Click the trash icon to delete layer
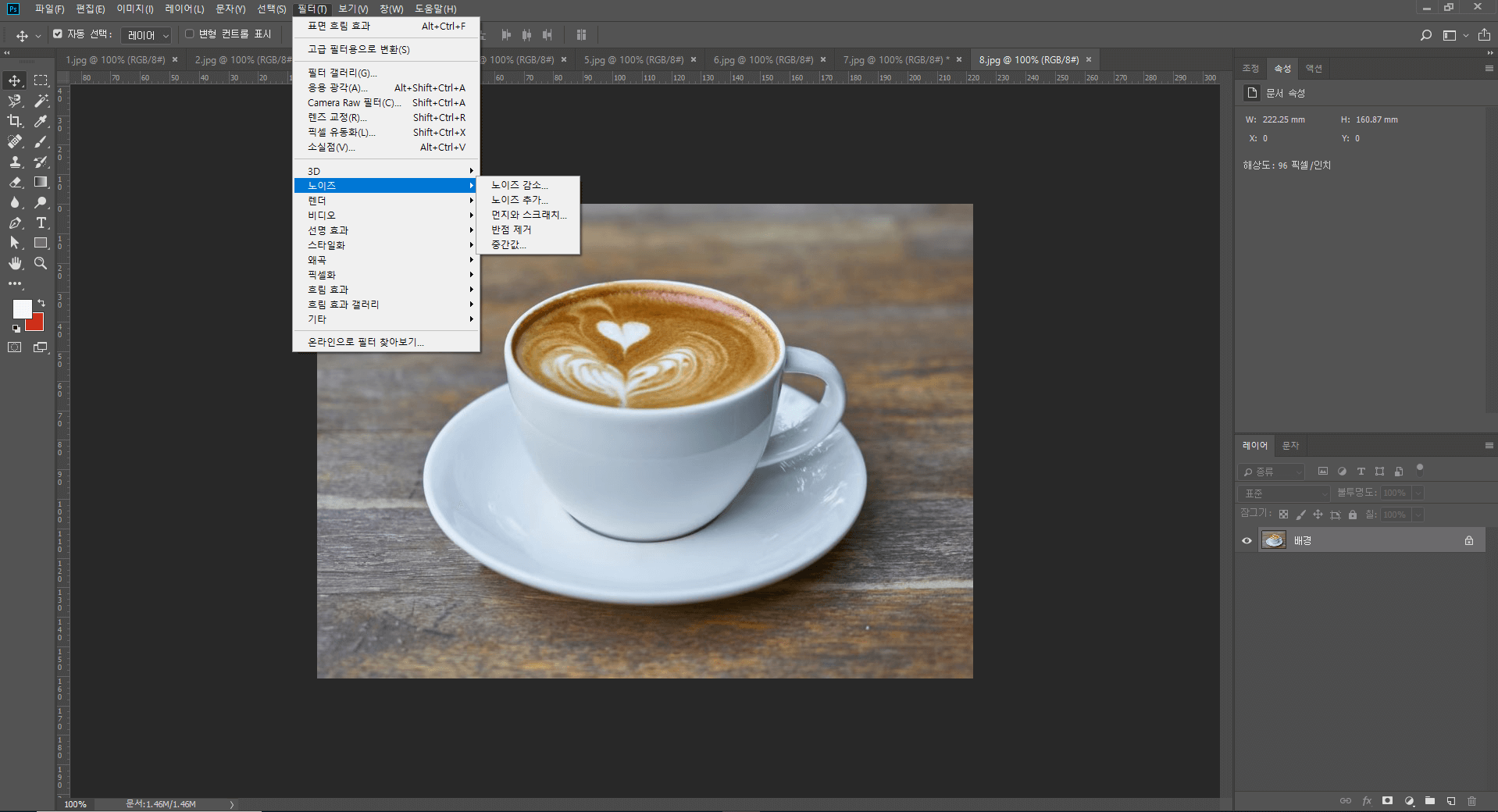Screen dimensions: 1498x812 pyautogui.click(x=1471, y=801)
